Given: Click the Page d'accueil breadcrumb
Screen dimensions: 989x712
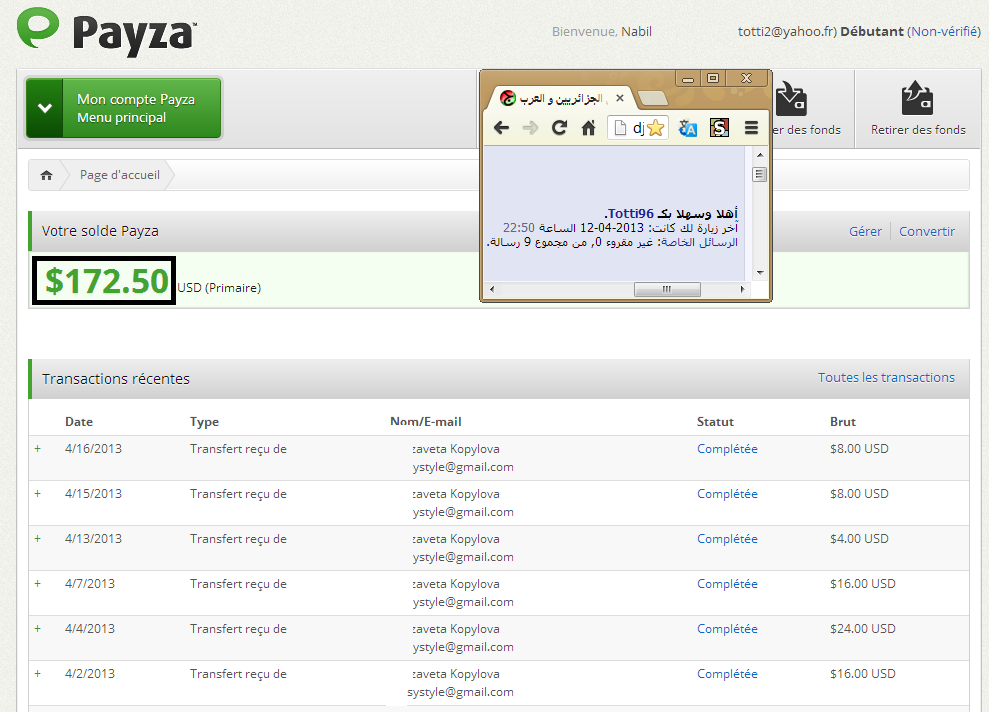Looking at the screenshot, I should [x=120, y=175].
